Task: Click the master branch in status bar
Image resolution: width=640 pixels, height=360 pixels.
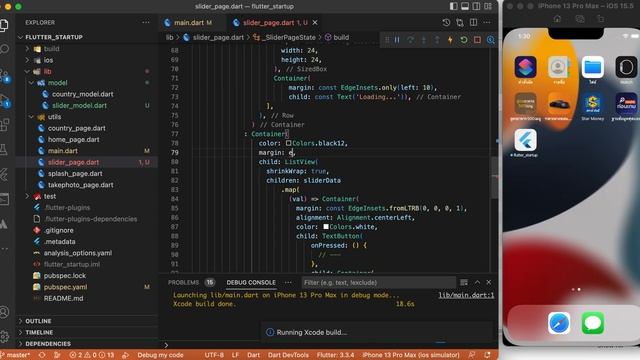Action: coord(16,355)
